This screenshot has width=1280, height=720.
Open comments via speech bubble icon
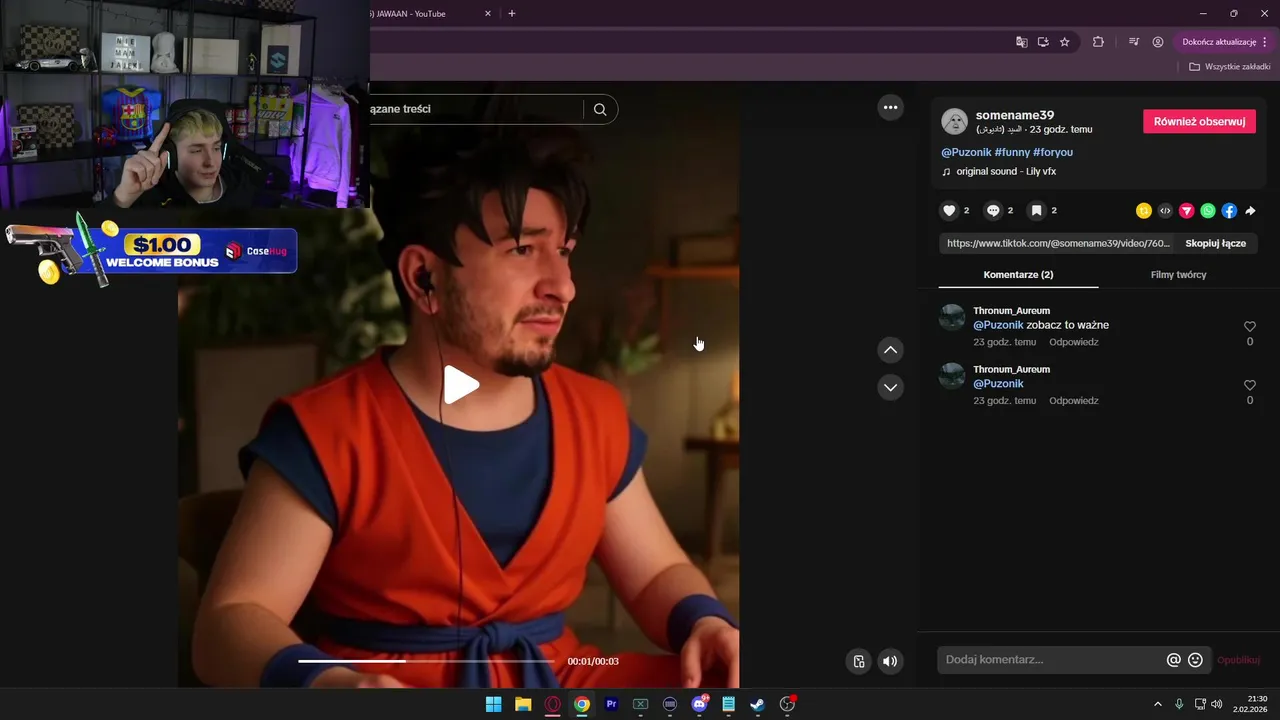pyautogui.click(x=993, y=210)
